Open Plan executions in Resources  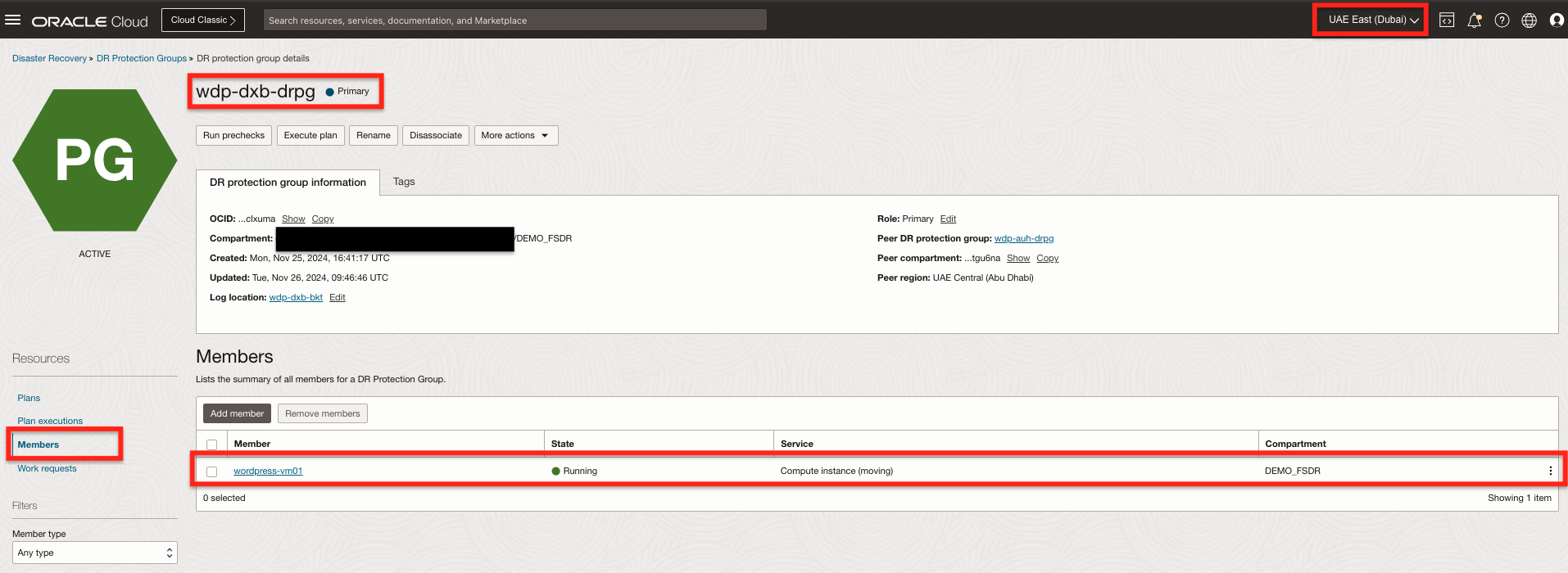pyautogui.click(x=50, y=421)
